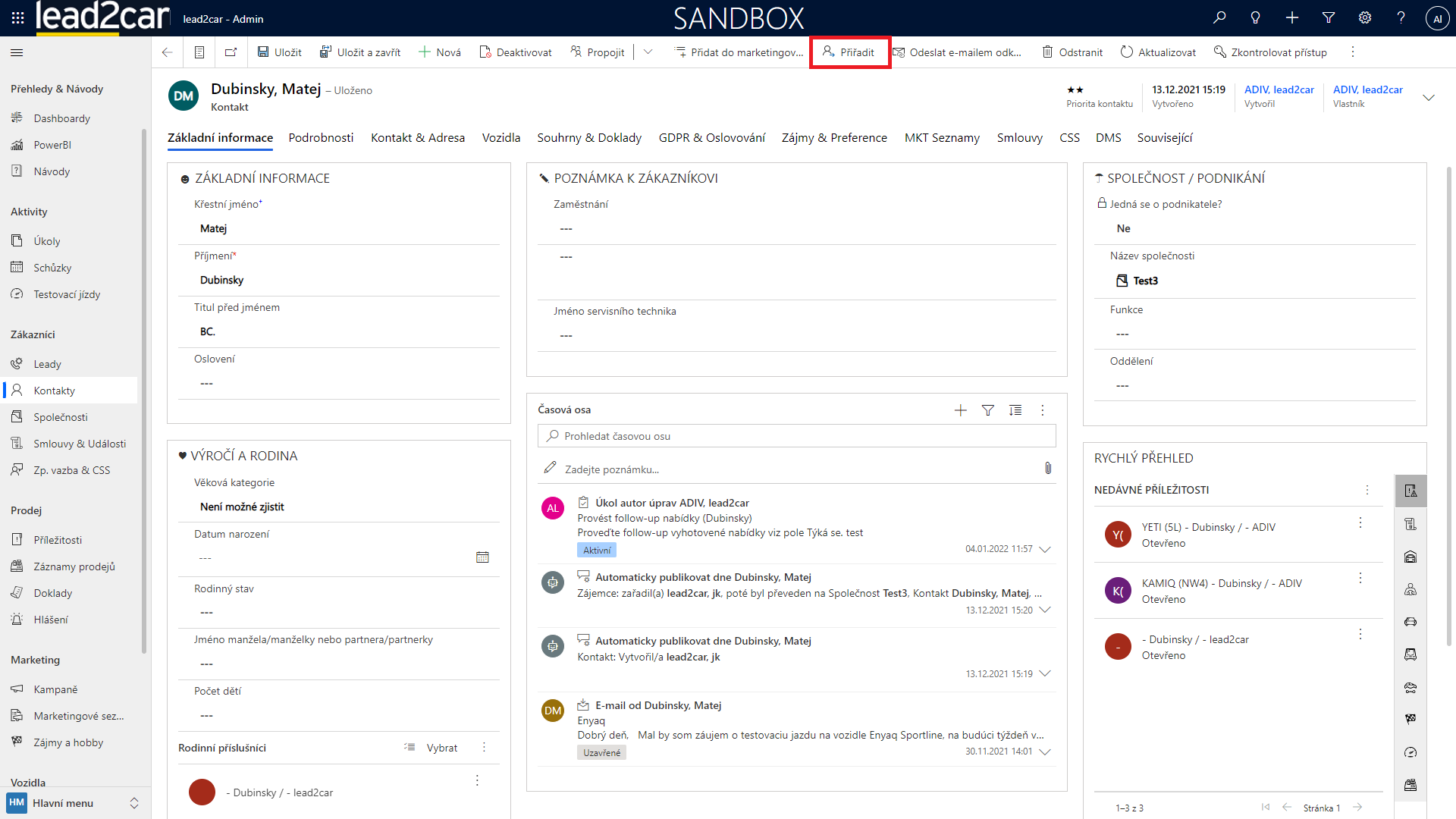Viewport: 1456px width, 819px height.
Task: Click the timeline filter funnel icon
Action: coord(987,410)
